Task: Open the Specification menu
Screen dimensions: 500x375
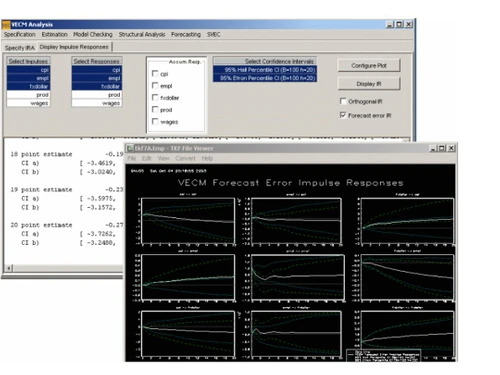Action: click(19, 34)
